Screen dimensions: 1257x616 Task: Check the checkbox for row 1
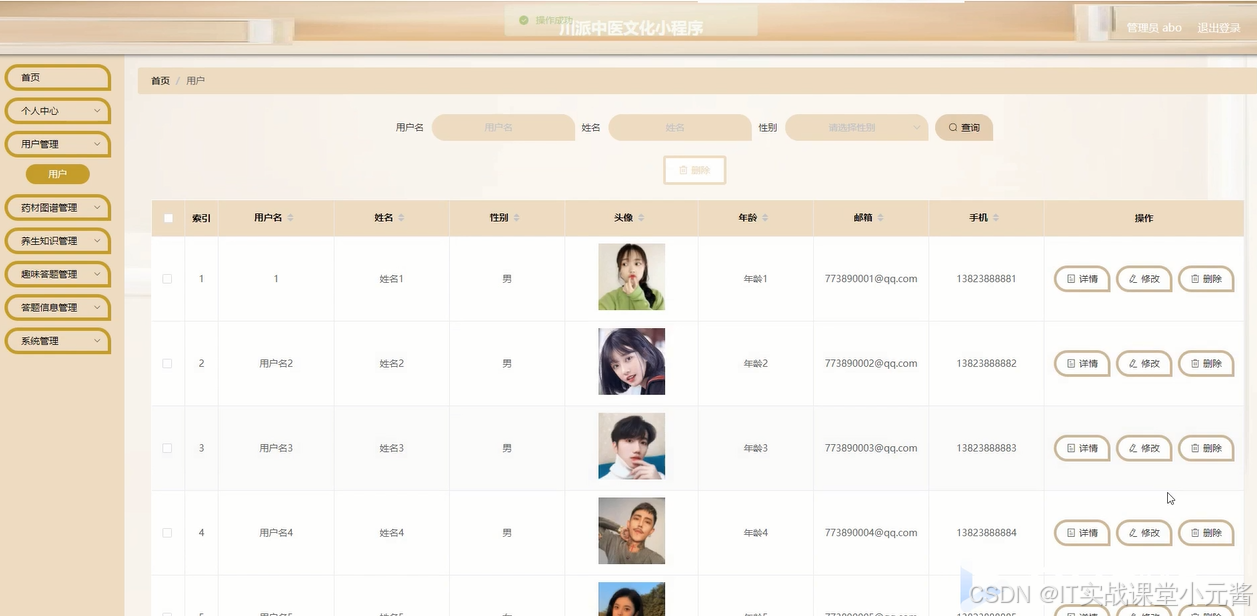(x=167, y=279)
